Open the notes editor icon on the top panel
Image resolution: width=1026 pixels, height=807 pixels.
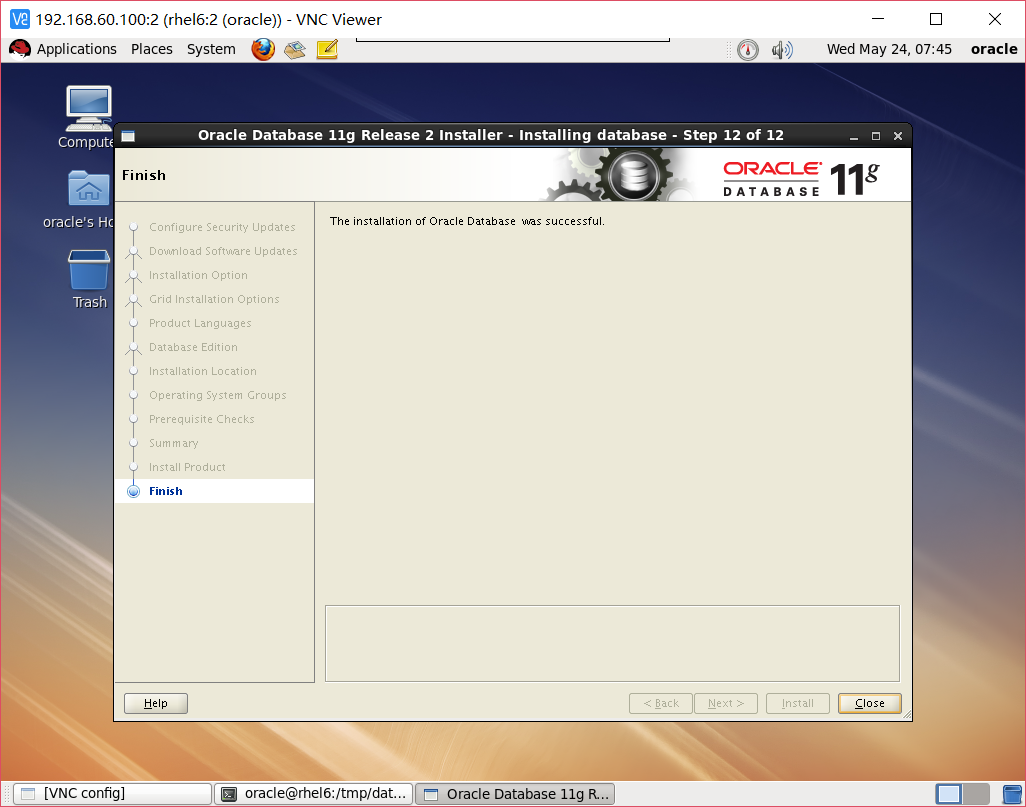pos(326,48)
